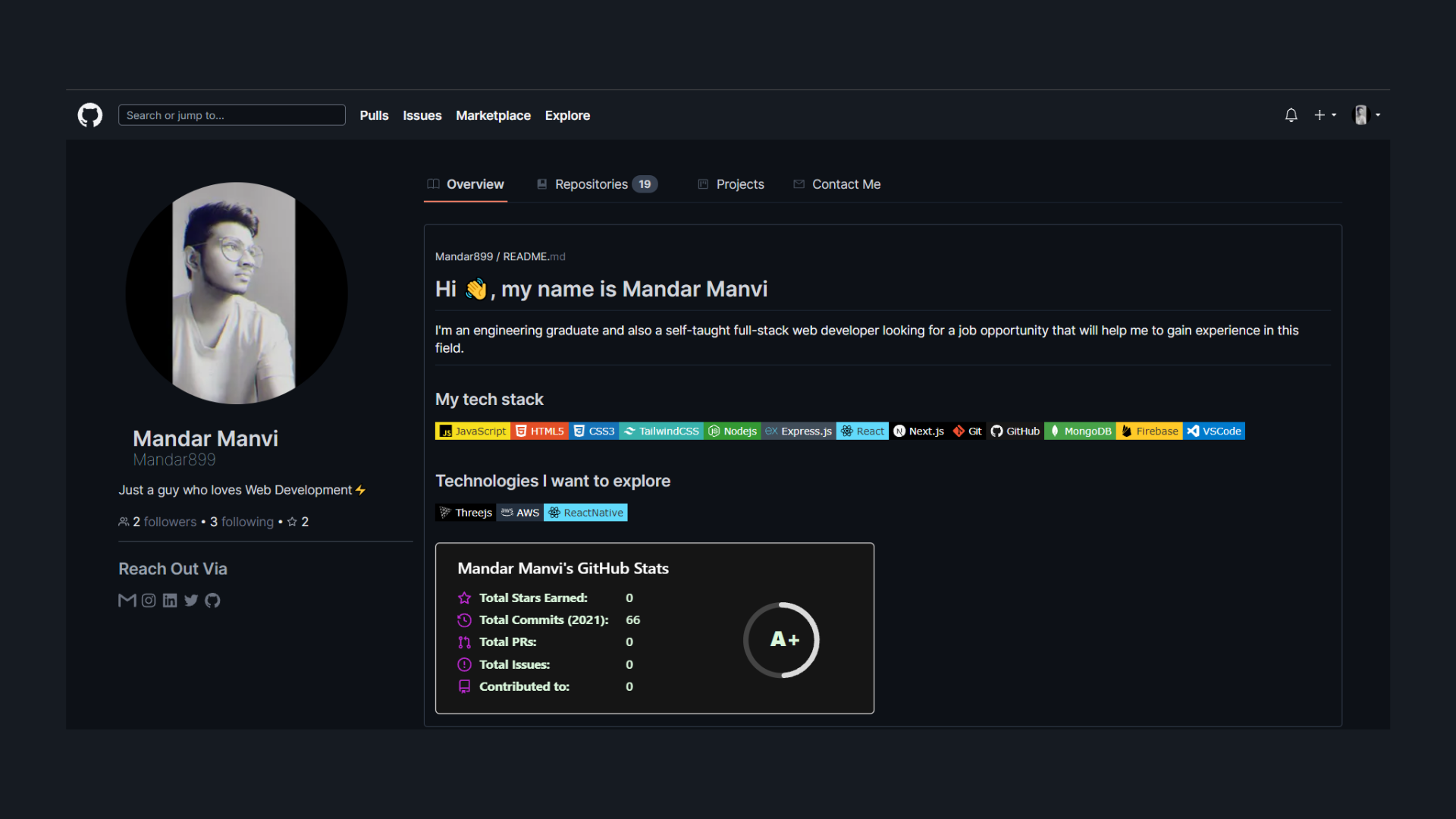Viewport: 1456px width, 819px height.
Task: Click the Gmail icon under Reach Out Via
Action: (127, 601)
